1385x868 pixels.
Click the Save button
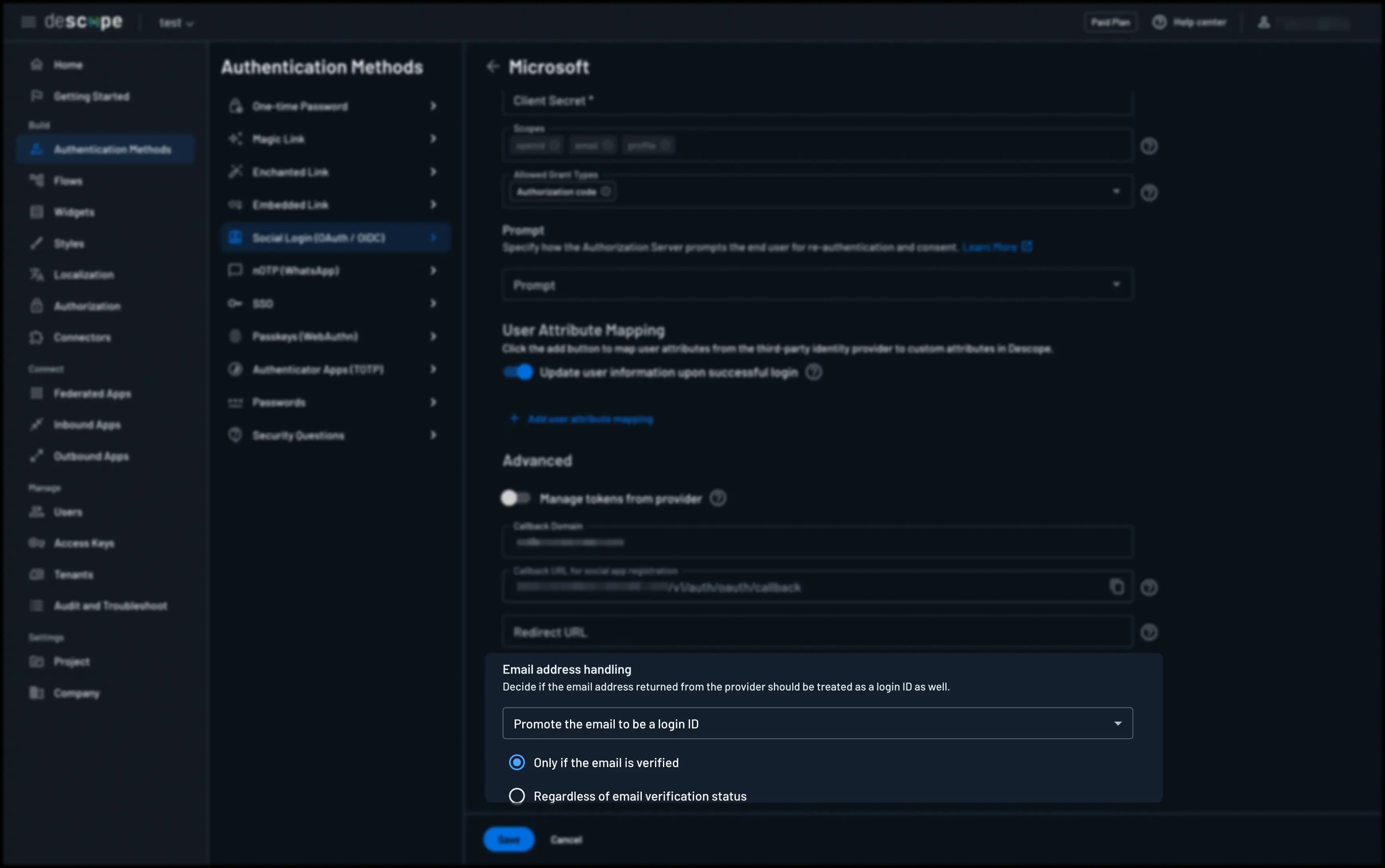click(x=509, y=839)
